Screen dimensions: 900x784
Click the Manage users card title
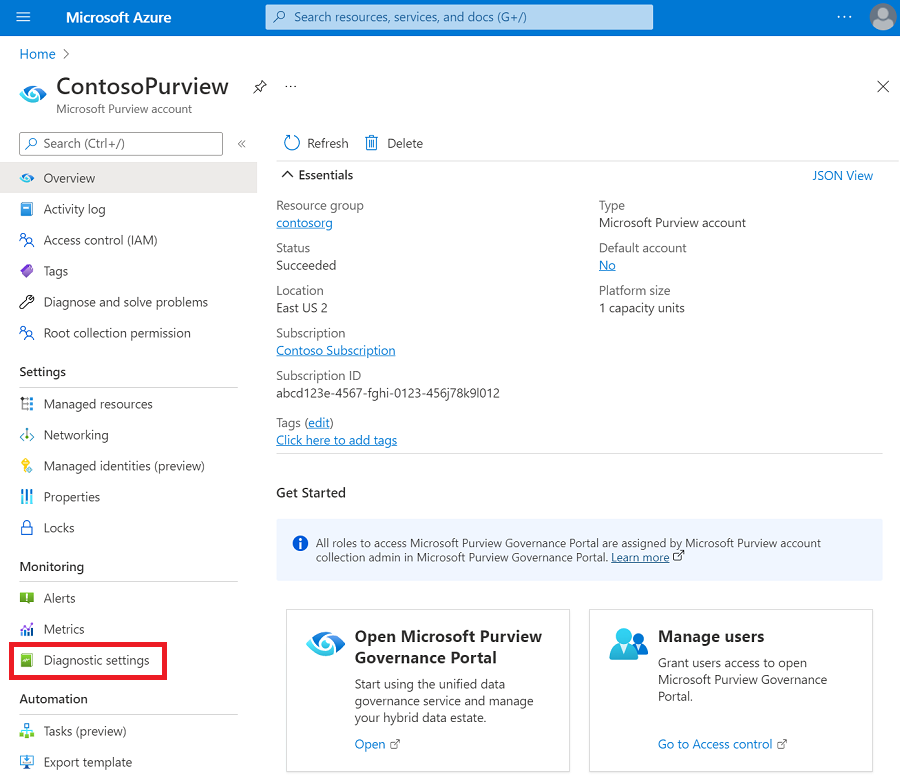point(711,636)
